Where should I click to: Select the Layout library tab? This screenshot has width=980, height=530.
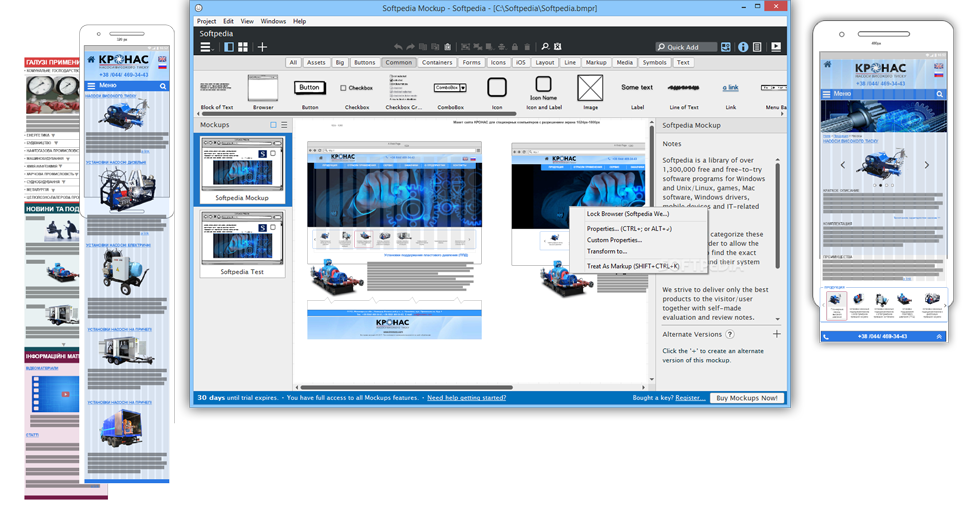point(545,62)
